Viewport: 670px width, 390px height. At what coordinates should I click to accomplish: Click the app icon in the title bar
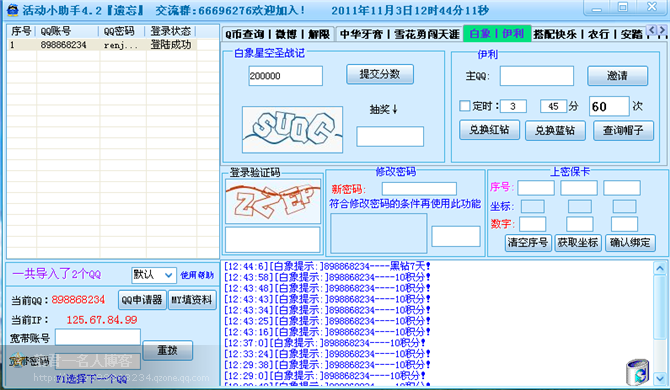point(12,10)
